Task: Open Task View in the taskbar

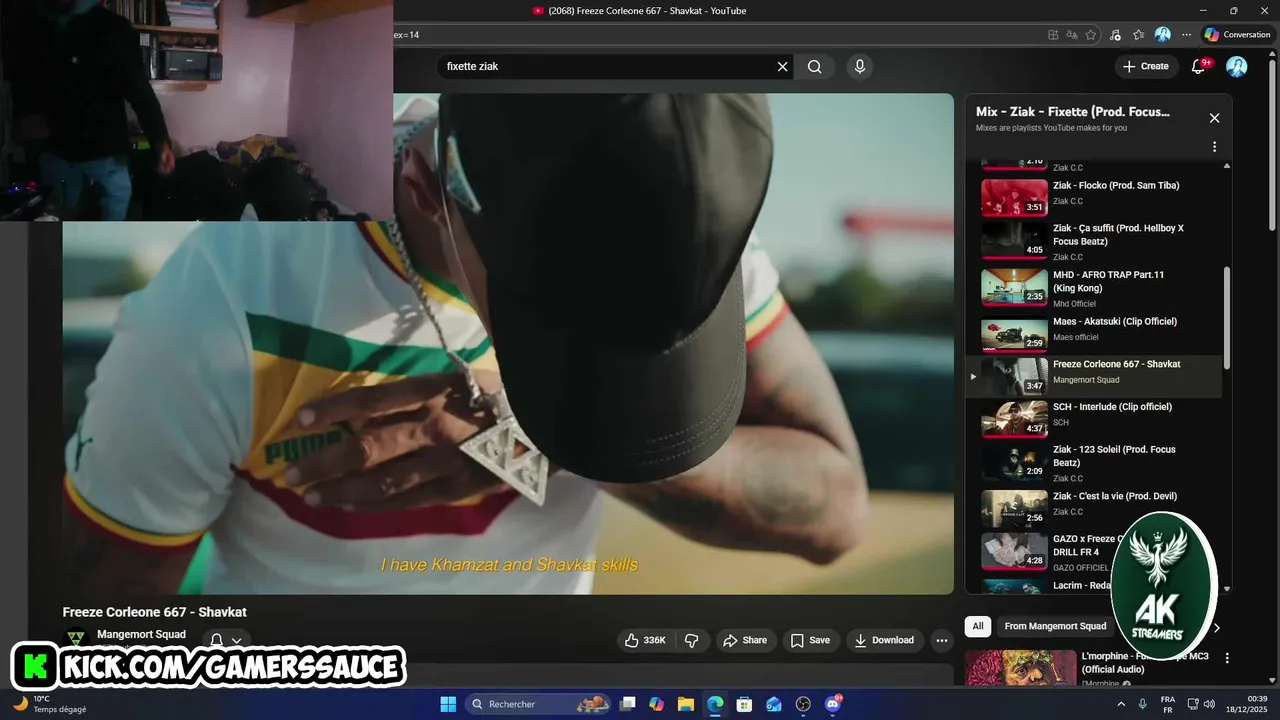Action: tap(627, 704)
